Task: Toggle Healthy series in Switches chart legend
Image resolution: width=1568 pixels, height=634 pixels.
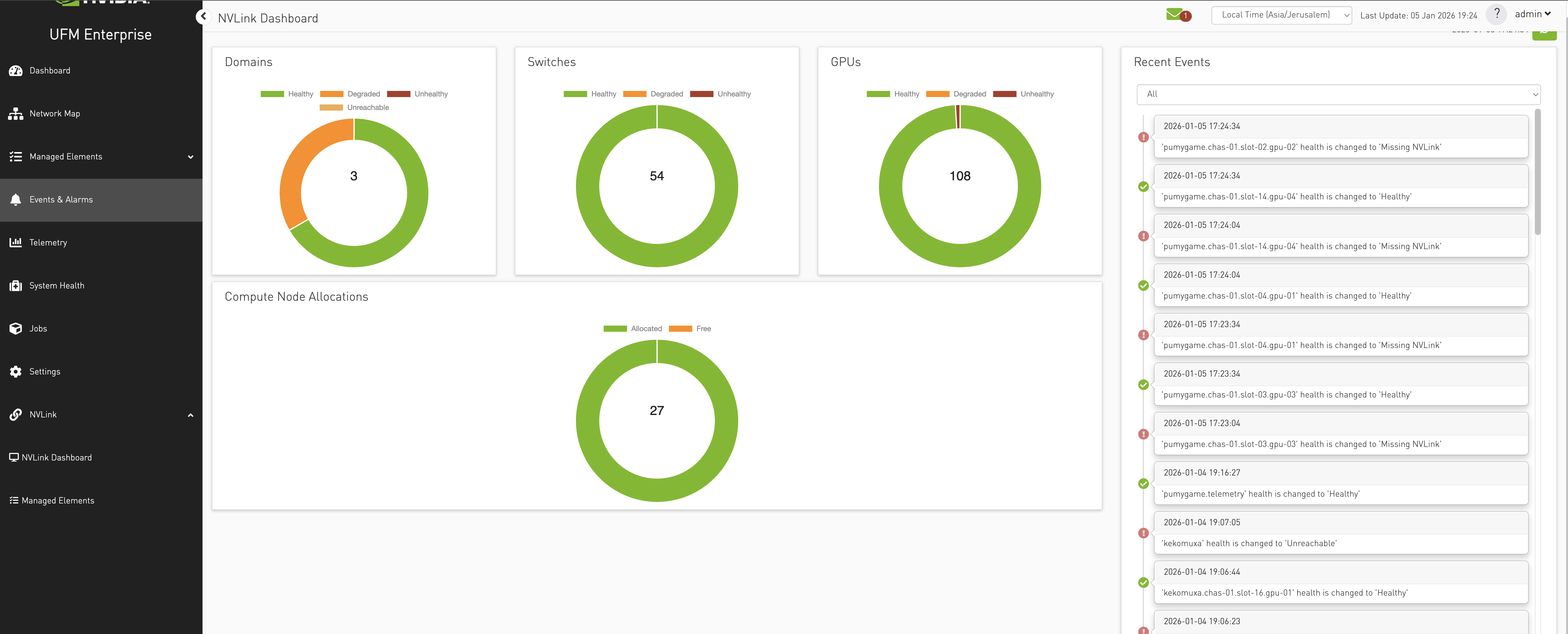Action: coord(590,94)
